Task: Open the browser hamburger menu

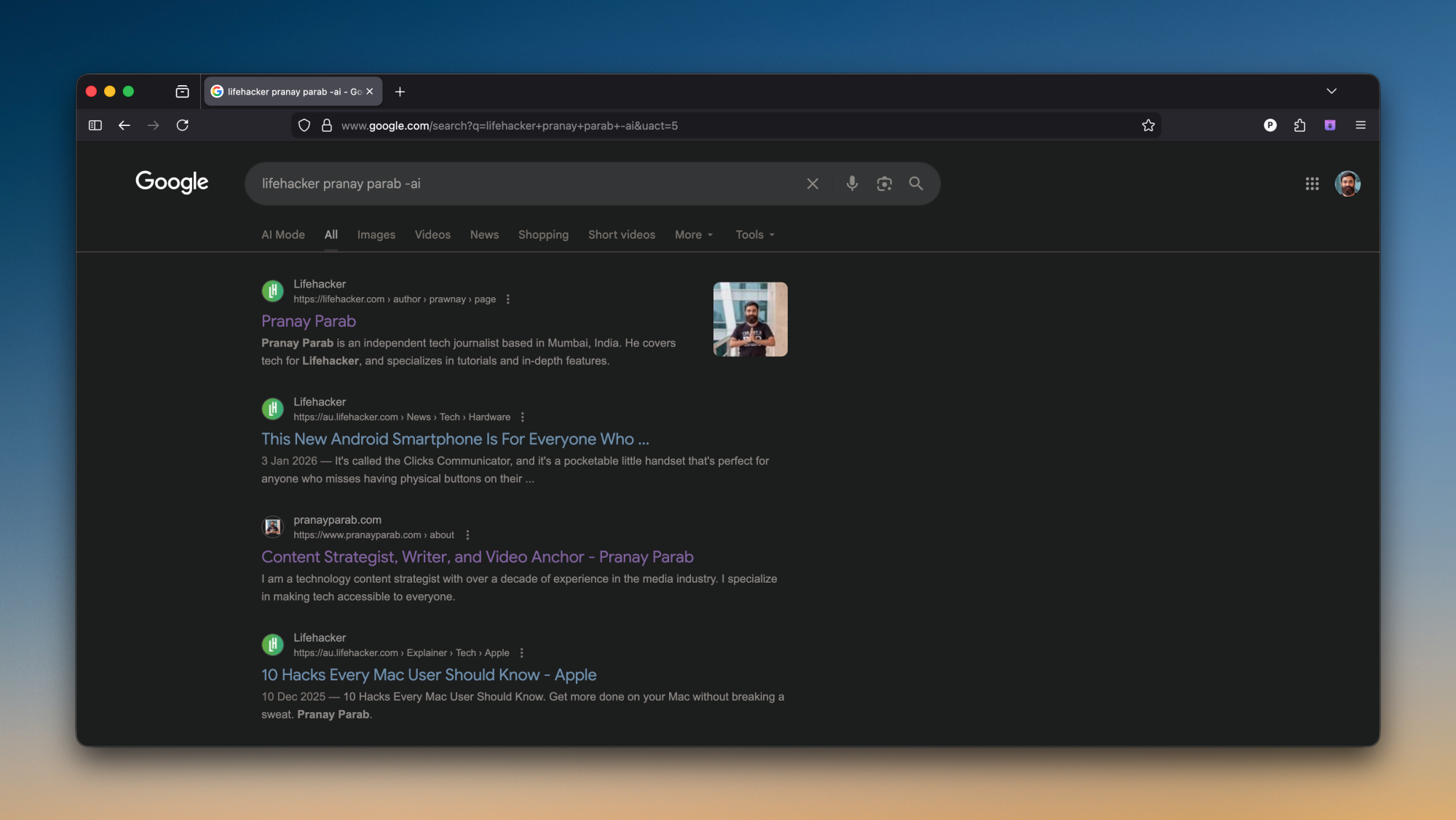Action: [1360, 125]
